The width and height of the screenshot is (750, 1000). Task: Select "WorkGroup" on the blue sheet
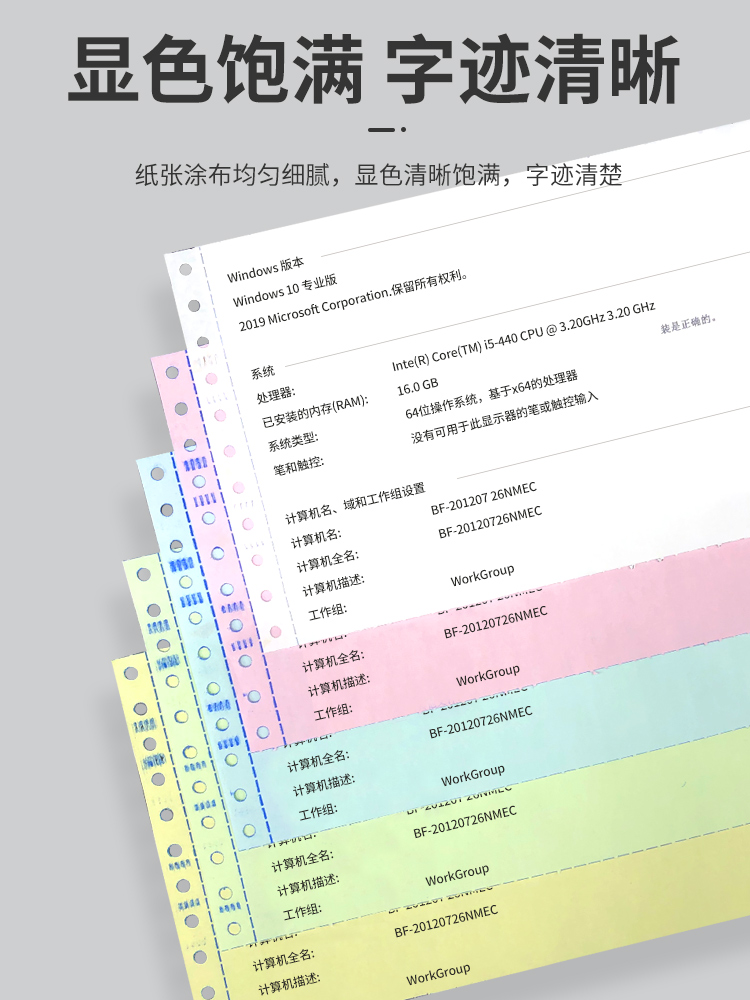473,776
